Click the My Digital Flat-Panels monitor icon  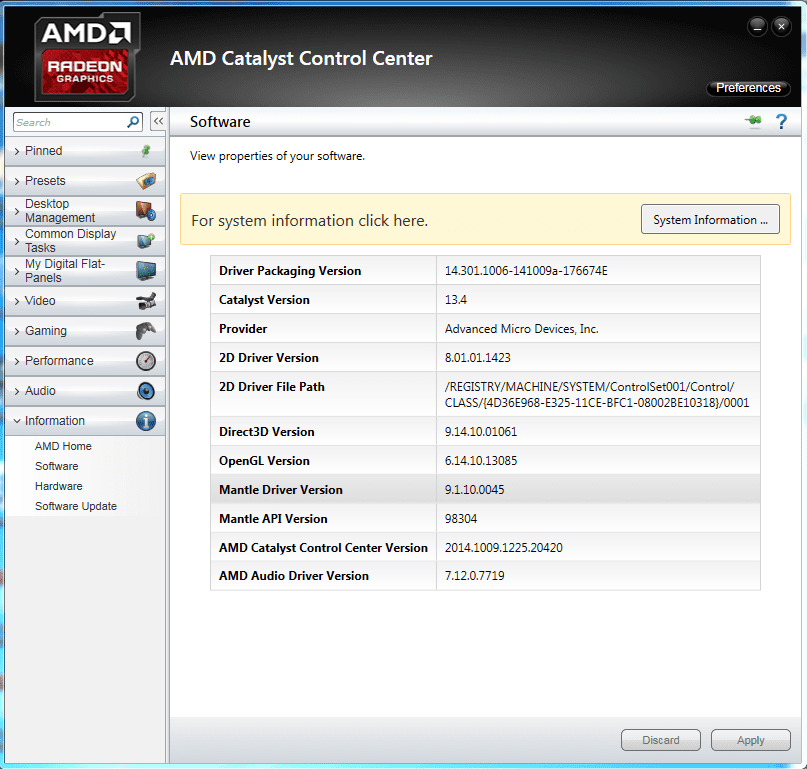146,271
